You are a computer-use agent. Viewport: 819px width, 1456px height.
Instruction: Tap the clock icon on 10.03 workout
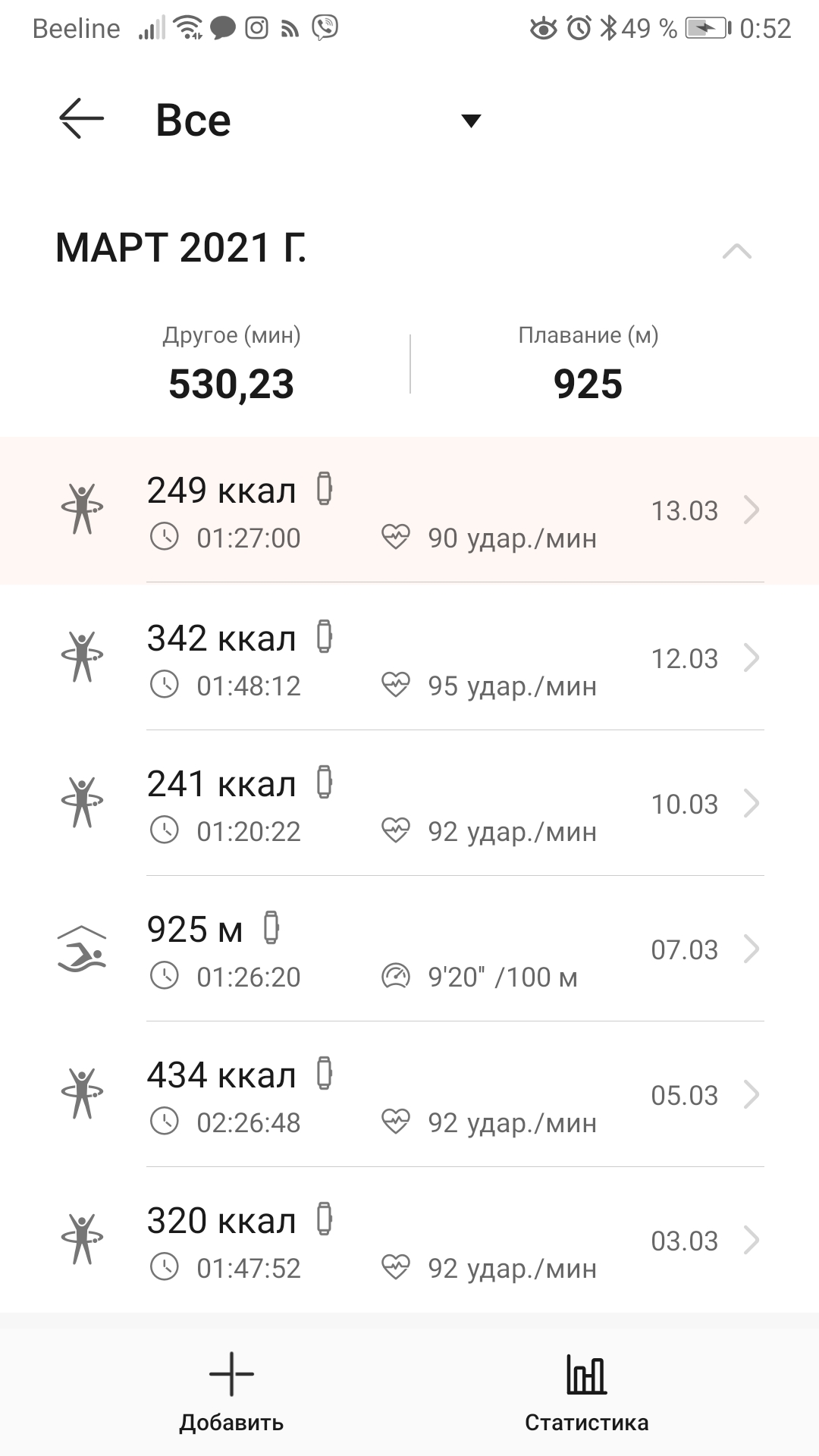tap(165, 830)
